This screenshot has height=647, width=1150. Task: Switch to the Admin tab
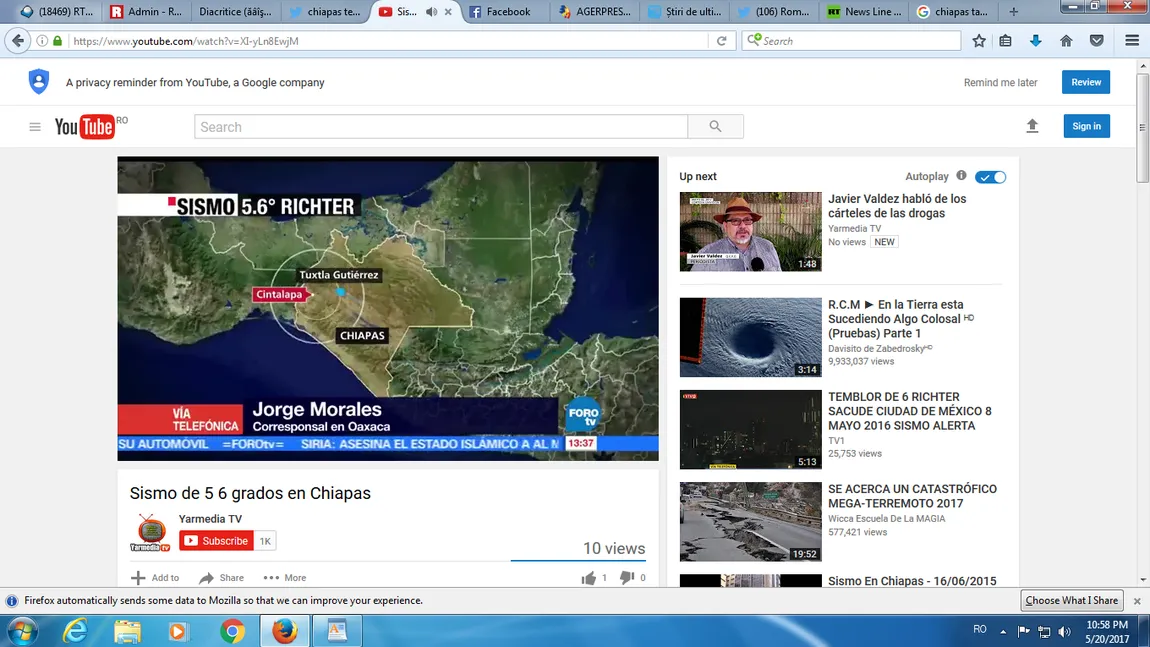pyautogui.click(x=146, y=12)
